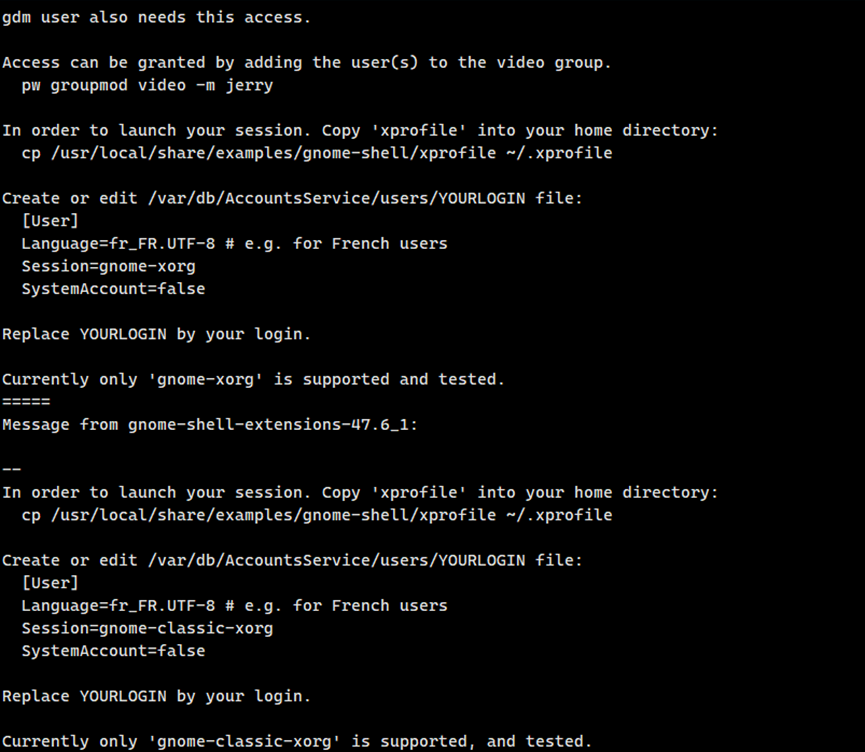Click "SystemAccount=false" directly below Session=gnome-xorg

[x=113, y=288]
